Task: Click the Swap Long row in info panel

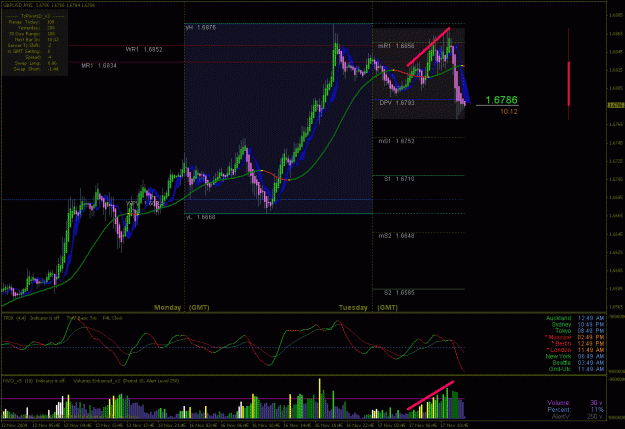Action: [36, 63]
